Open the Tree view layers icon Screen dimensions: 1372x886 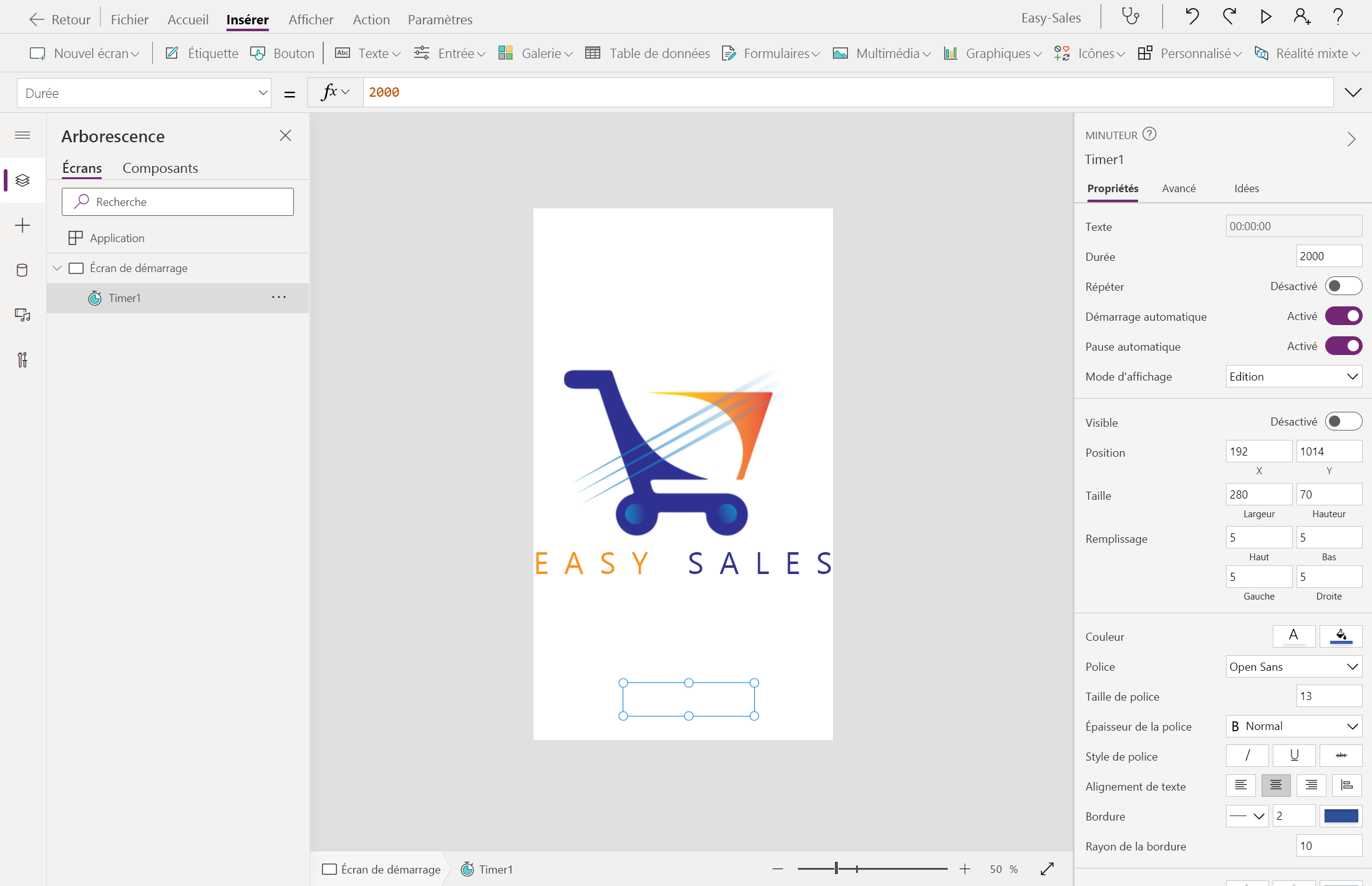coord(22,180)
